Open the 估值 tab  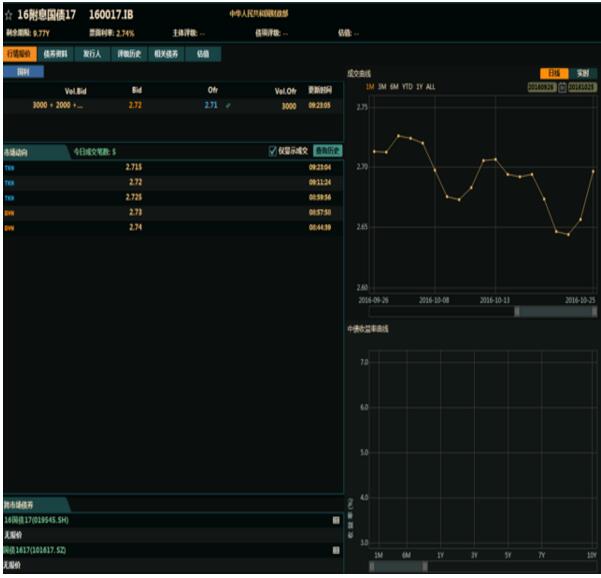coord(203,53)
